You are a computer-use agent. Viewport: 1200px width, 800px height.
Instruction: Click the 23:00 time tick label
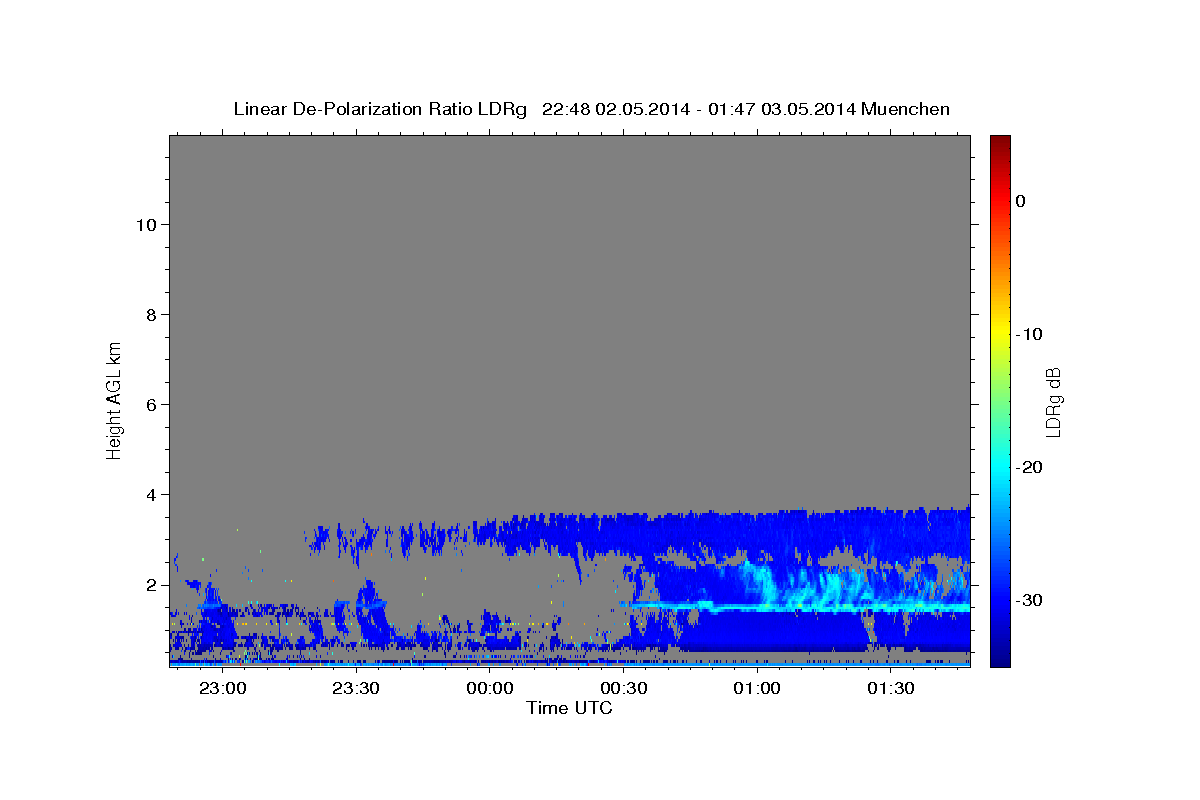[x=222, y=688]
